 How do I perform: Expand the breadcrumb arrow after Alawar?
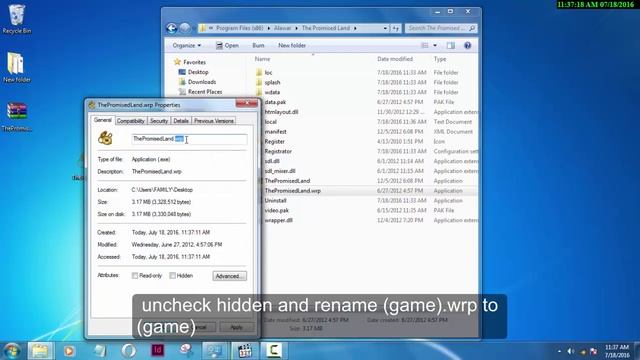coord(297,28)
